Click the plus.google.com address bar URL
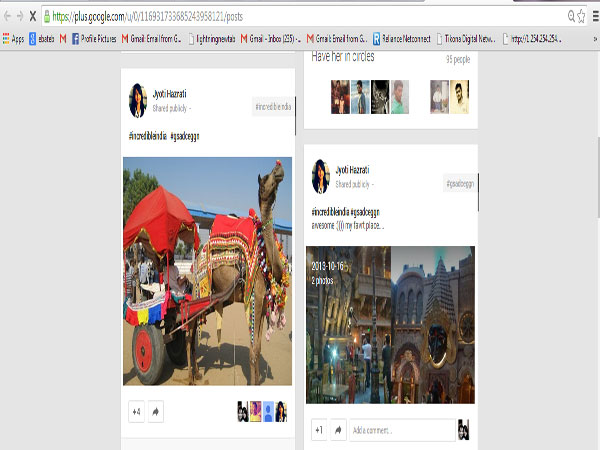This screenshot has width=600, height=450. click(x=148, y=16)
